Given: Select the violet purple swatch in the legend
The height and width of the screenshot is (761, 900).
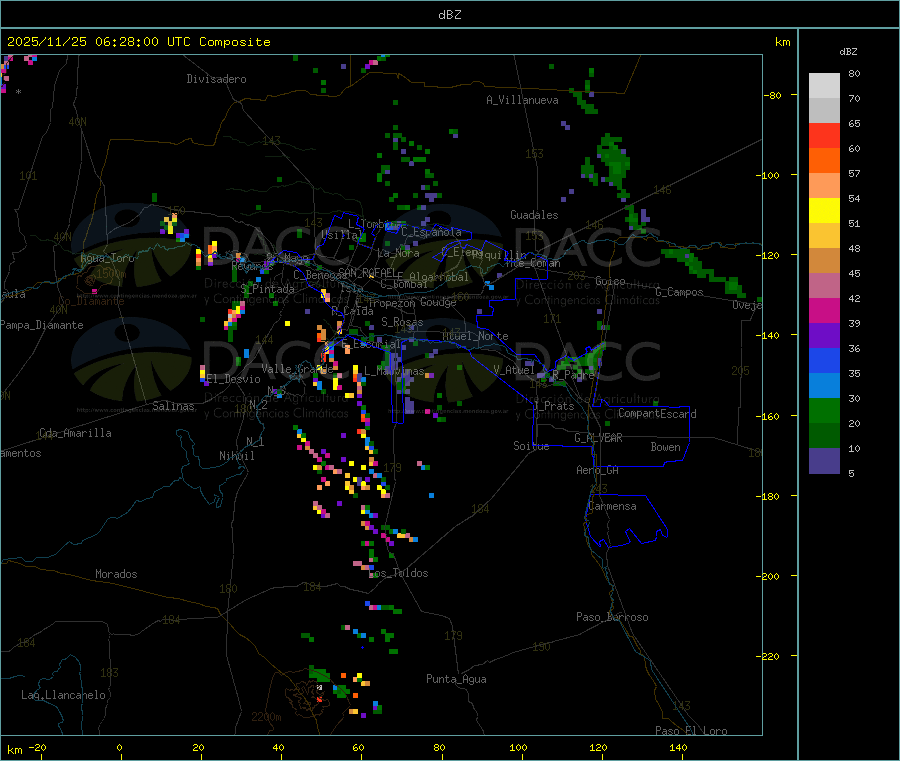Looking at the screenshot, I should pos(824,336).
